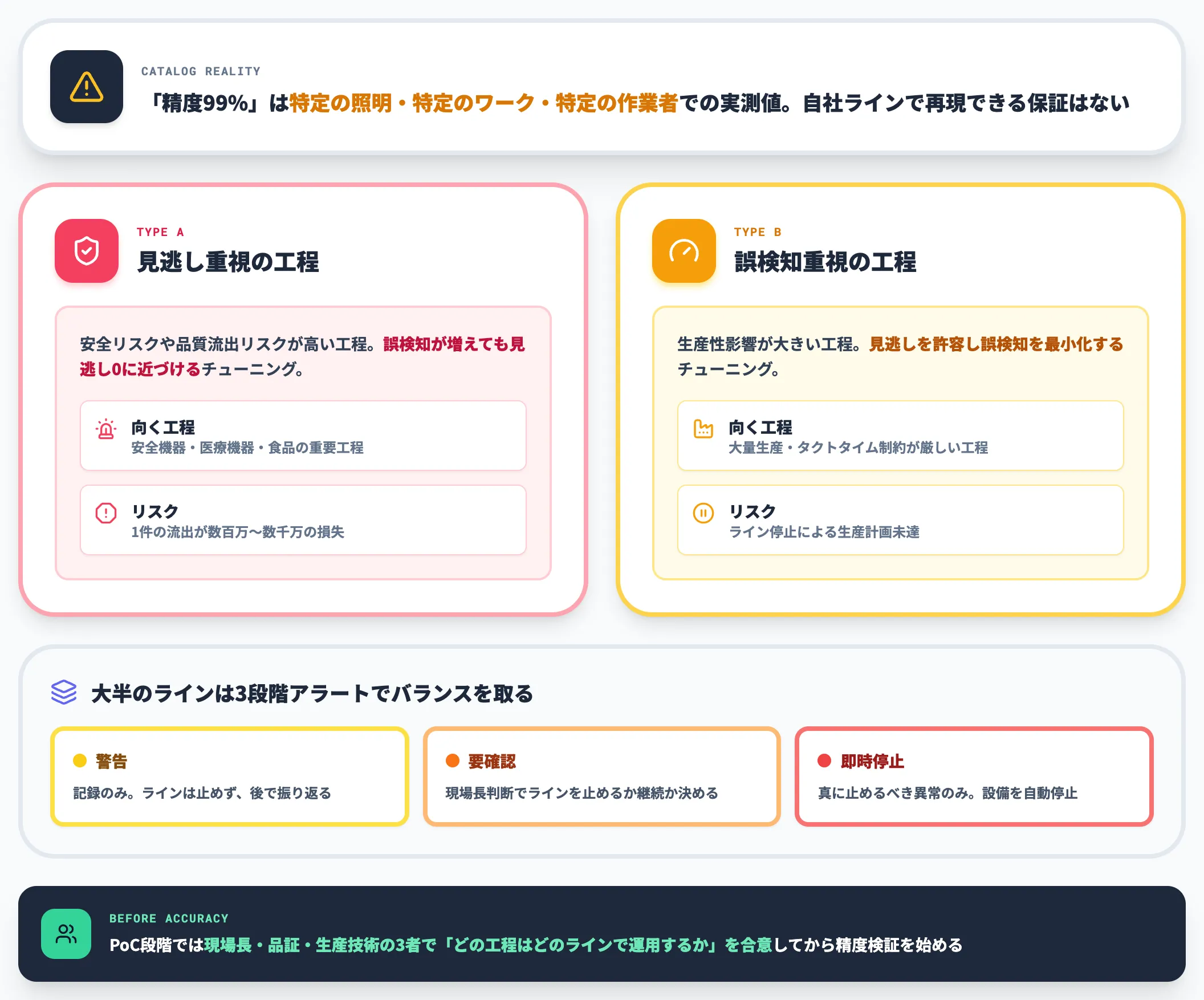Click the layers stack icon by 3段階アラート heading
Screen dimensions: 1204x1000
pyautogui.click(x=64, y=692)
